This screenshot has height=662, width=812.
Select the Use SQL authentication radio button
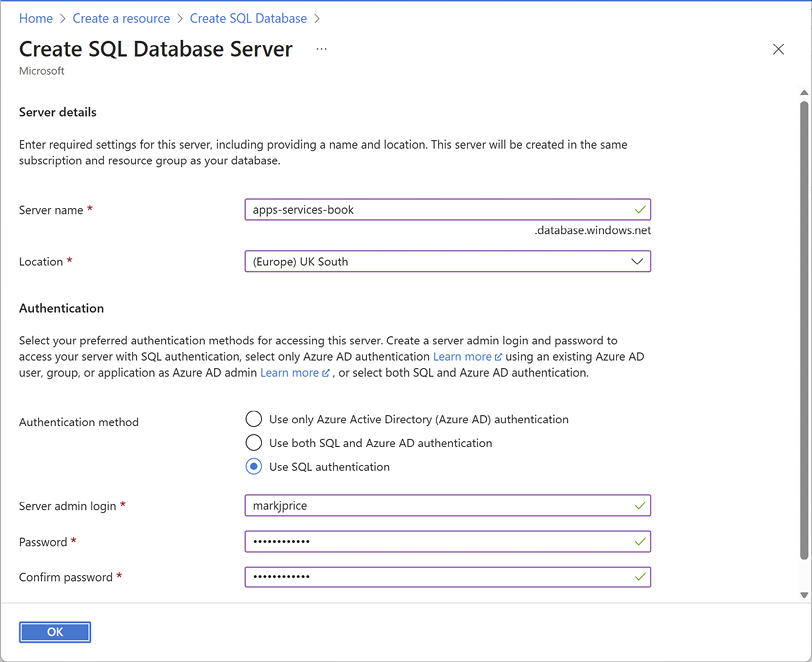pyautogui.click(x=253, y=467)
